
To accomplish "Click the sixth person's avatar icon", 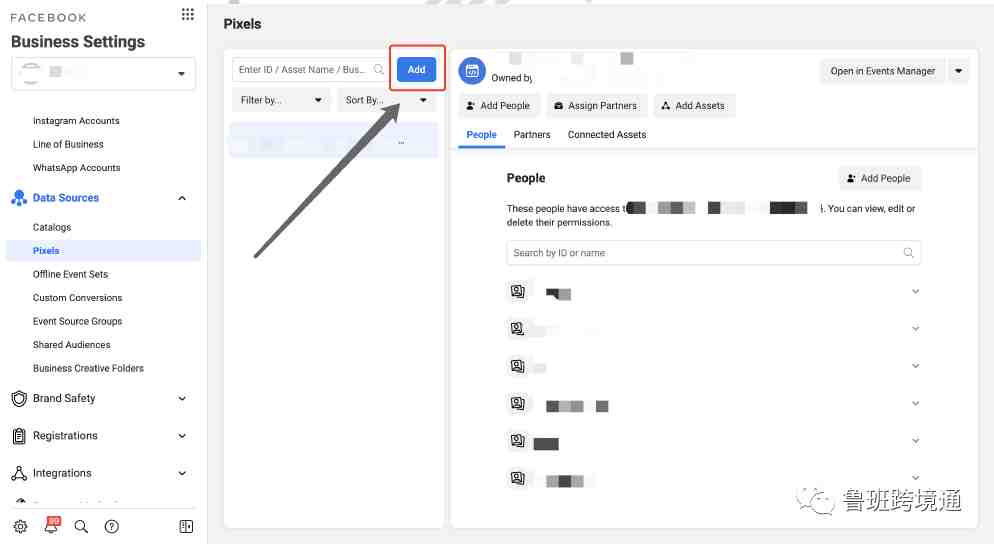I will (518, 477).
